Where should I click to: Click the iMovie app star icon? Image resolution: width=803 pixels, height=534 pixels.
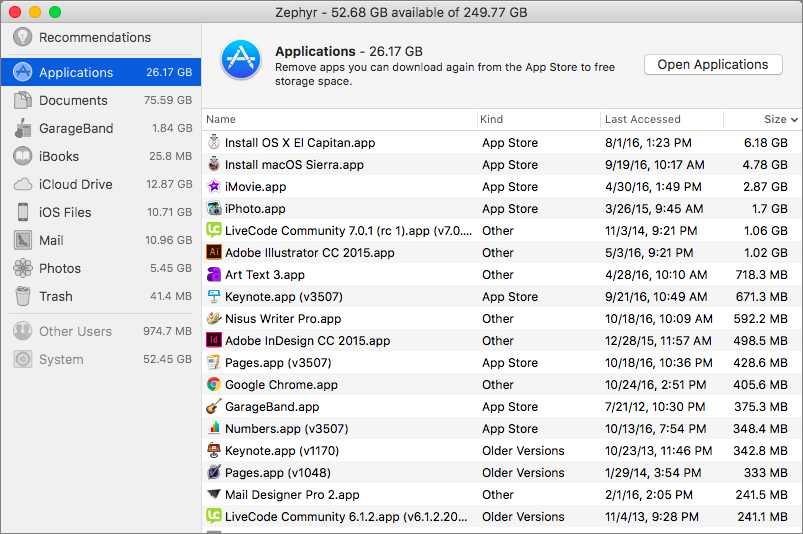pyautogui.click(x=214, y=187)
